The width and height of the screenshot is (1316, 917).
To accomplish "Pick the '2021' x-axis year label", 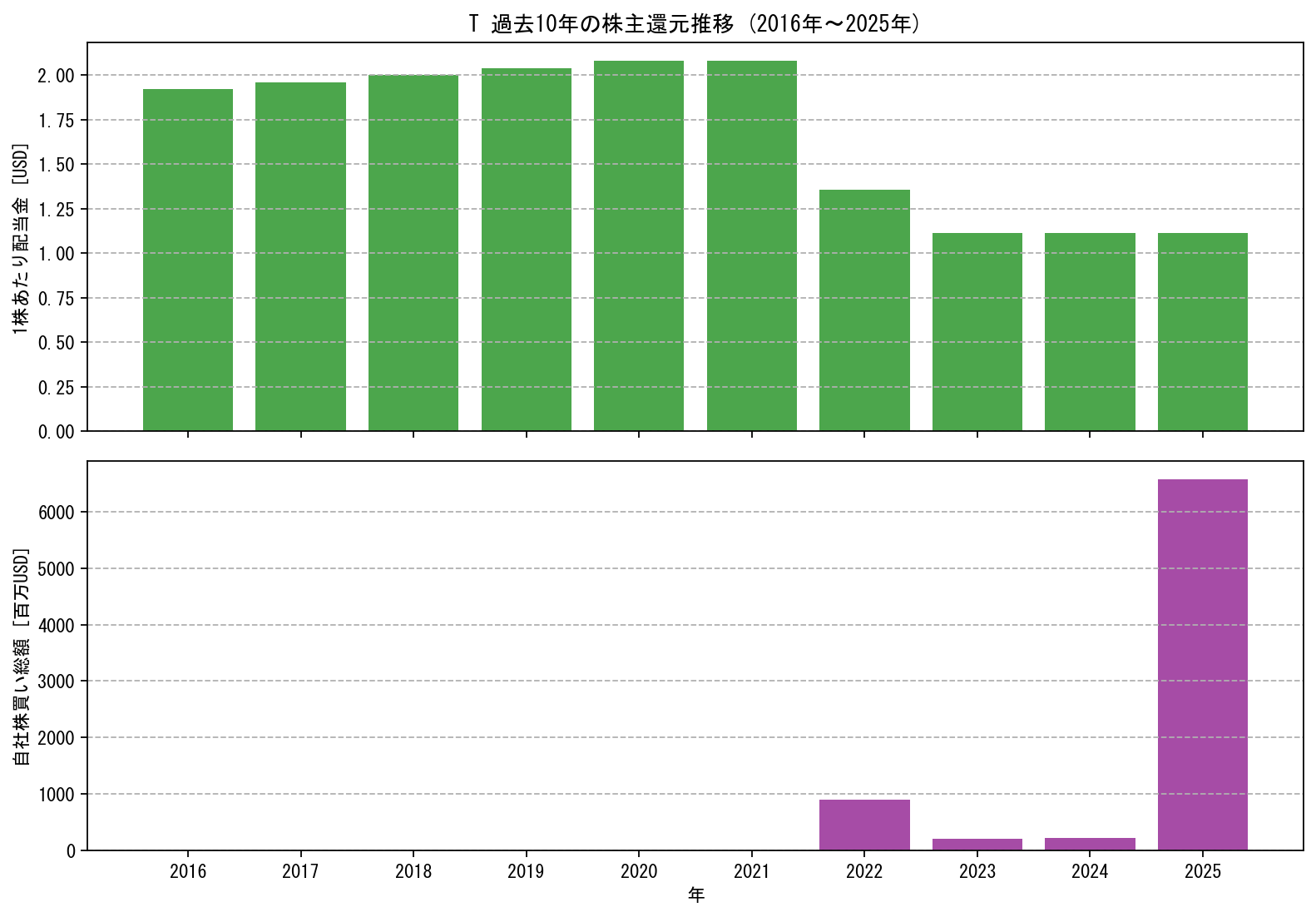I will (752, 871).
